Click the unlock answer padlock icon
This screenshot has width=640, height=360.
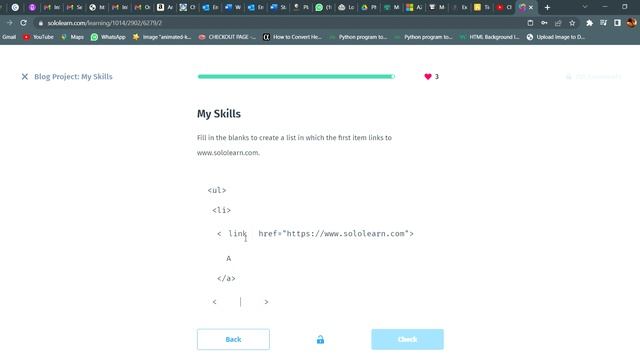(320, 340)
